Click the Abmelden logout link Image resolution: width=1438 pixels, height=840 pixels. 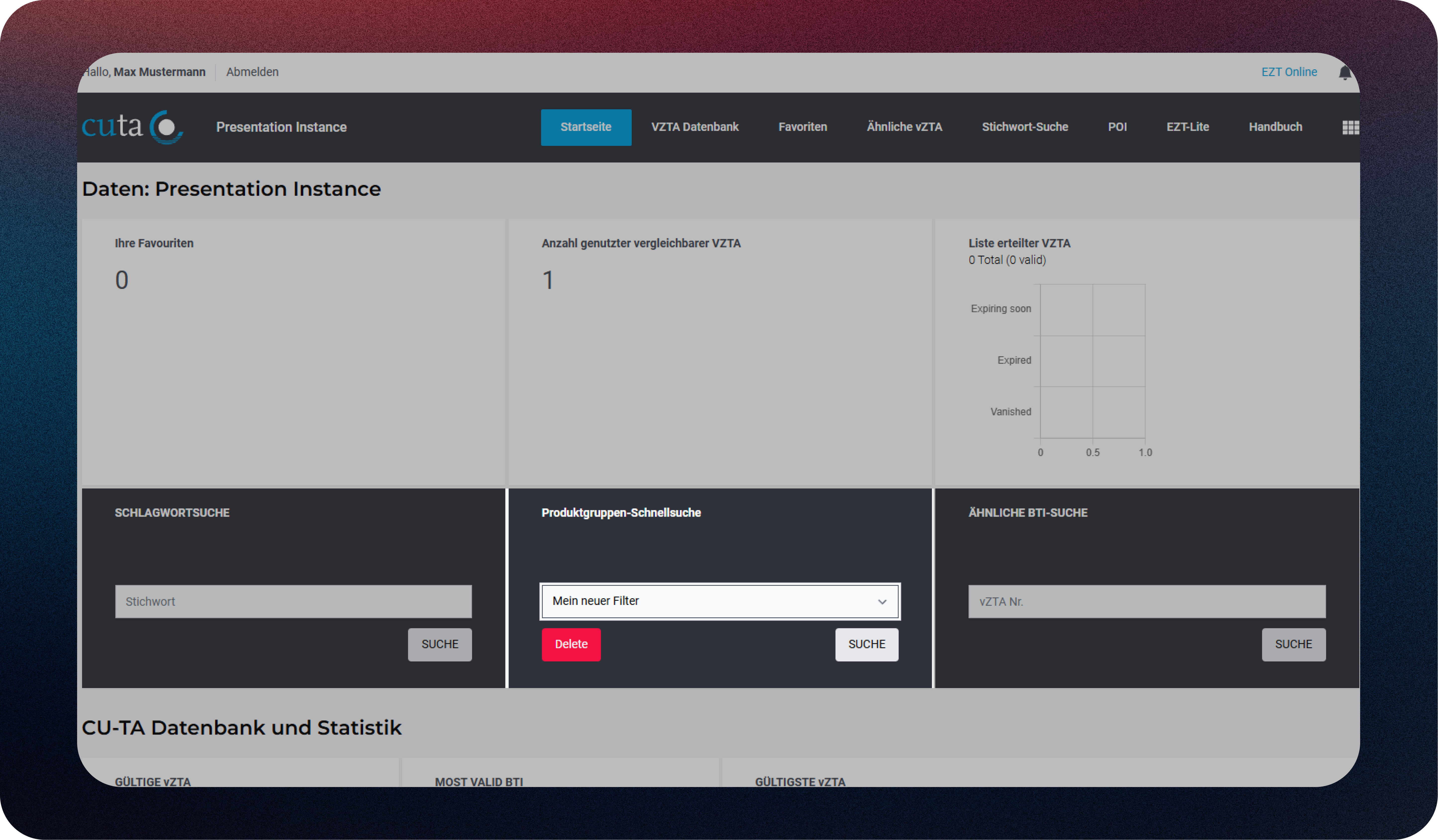click(x=252, y=72)
